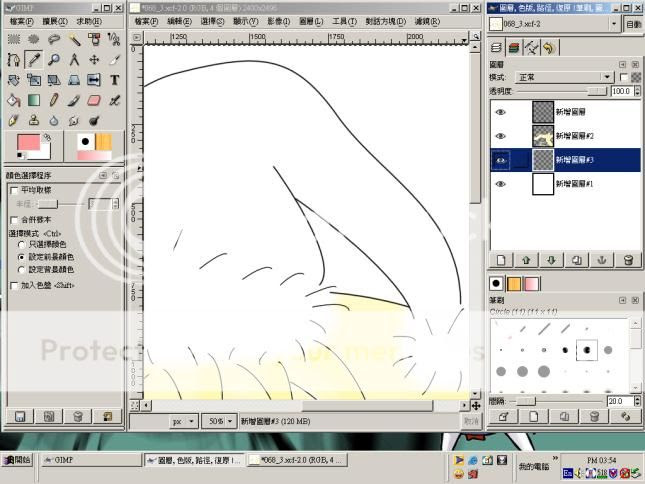Select the Zoom magnifier tool
This screenshot has width=645, height=484.
tap(54, 60)
